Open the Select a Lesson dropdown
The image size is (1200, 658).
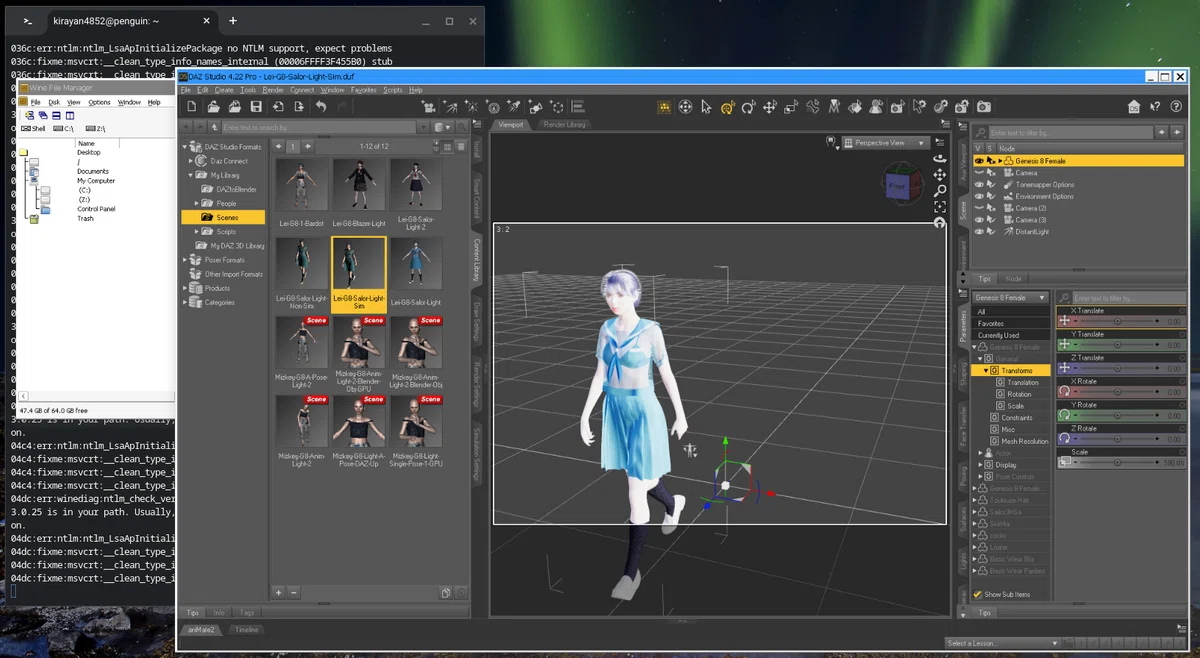click(1001, 643)
